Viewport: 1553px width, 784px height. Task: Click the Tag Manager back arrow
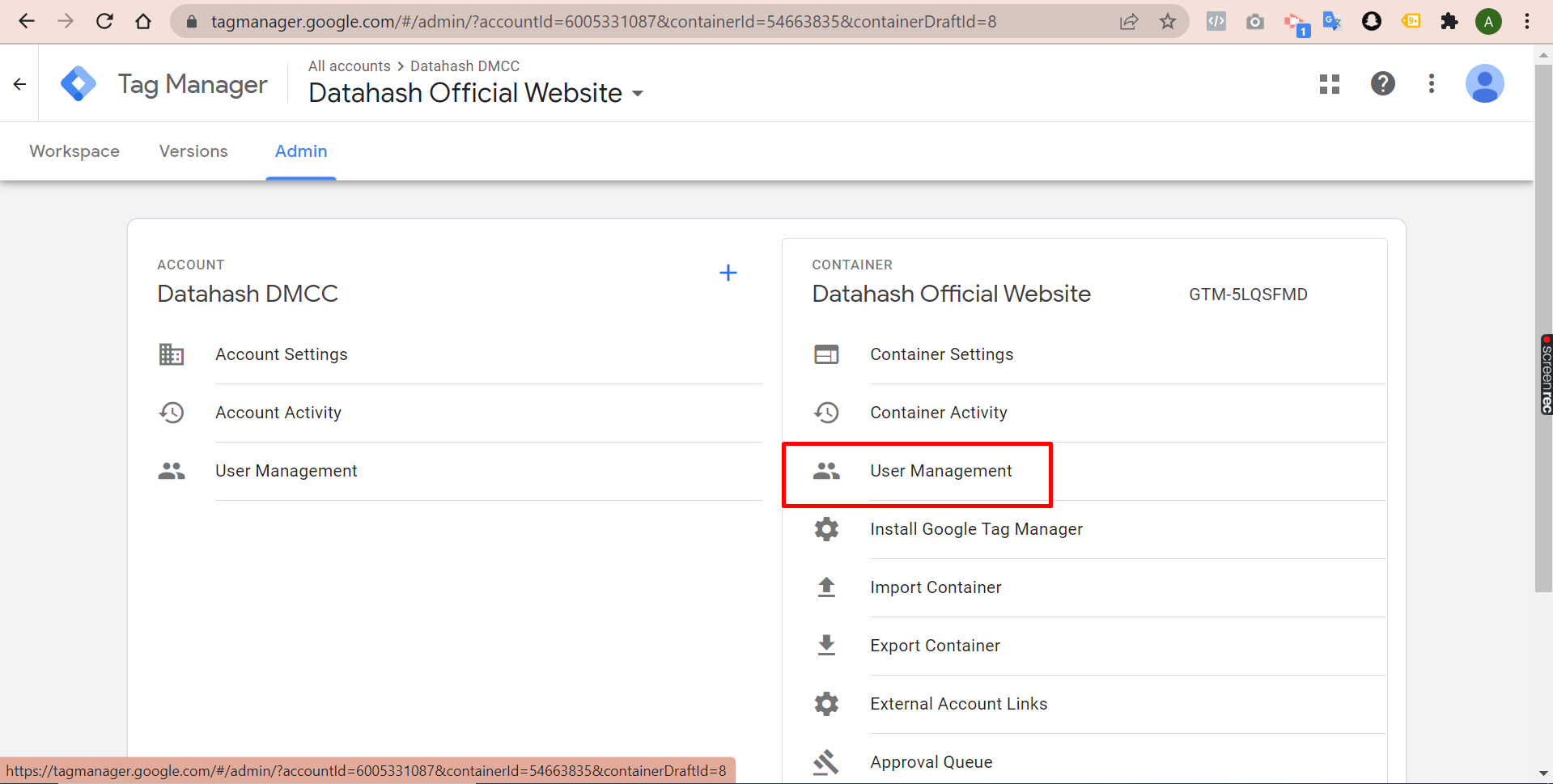20,84
